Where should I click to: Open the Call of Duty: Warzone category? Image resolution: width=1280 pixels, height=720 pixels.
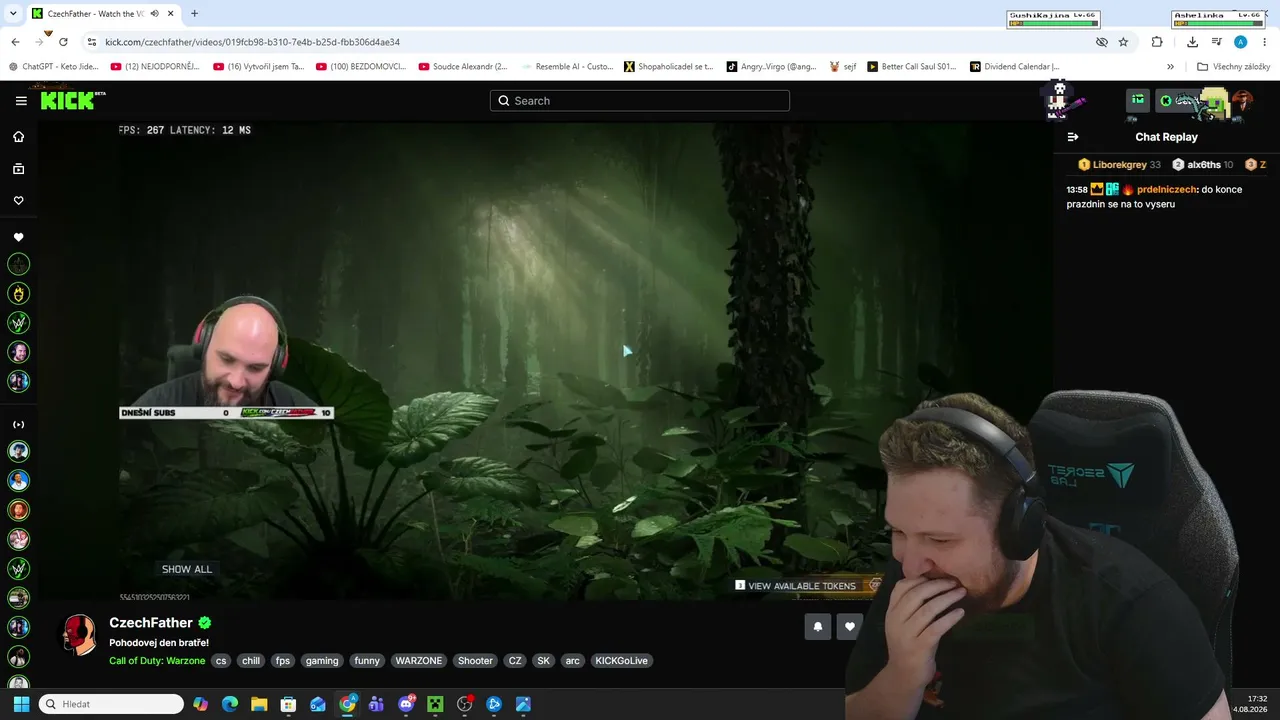tap(157, 661)
